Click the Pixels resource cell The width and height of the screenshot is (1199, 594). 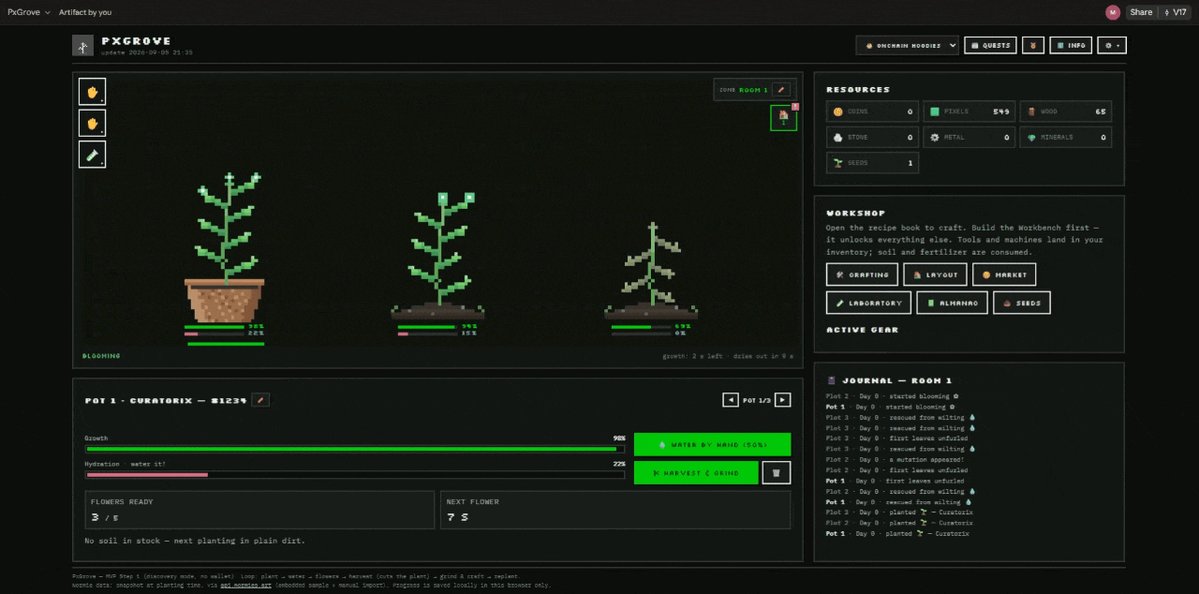[x=969, y=112]
